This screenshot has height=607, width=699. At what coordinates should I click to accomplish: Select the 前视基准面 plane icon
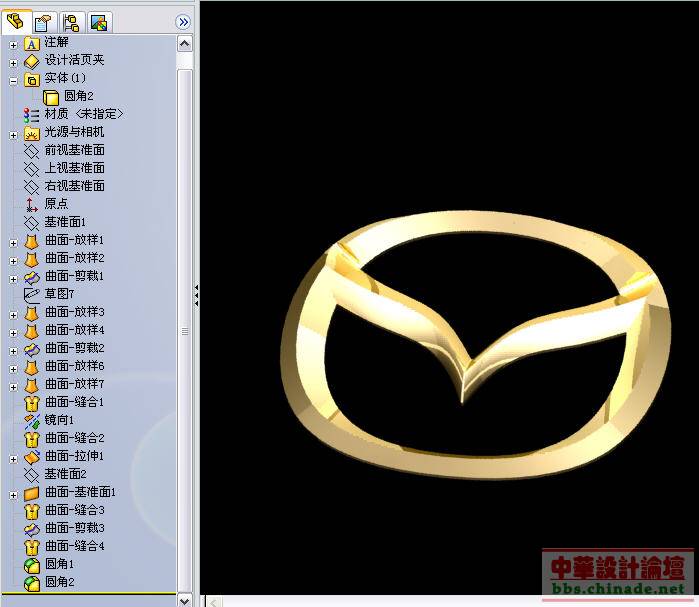32,151
